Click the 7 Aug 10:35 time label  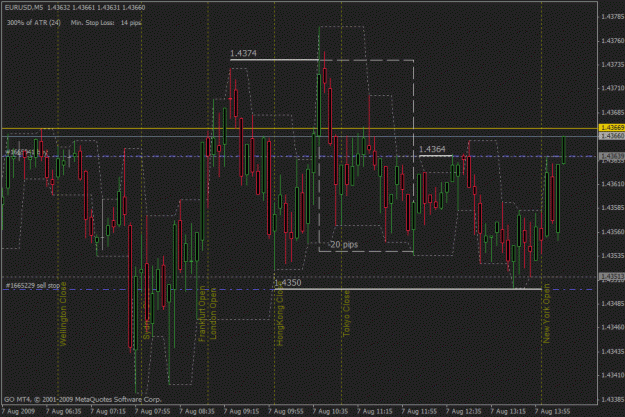click(x=330, y=411)
